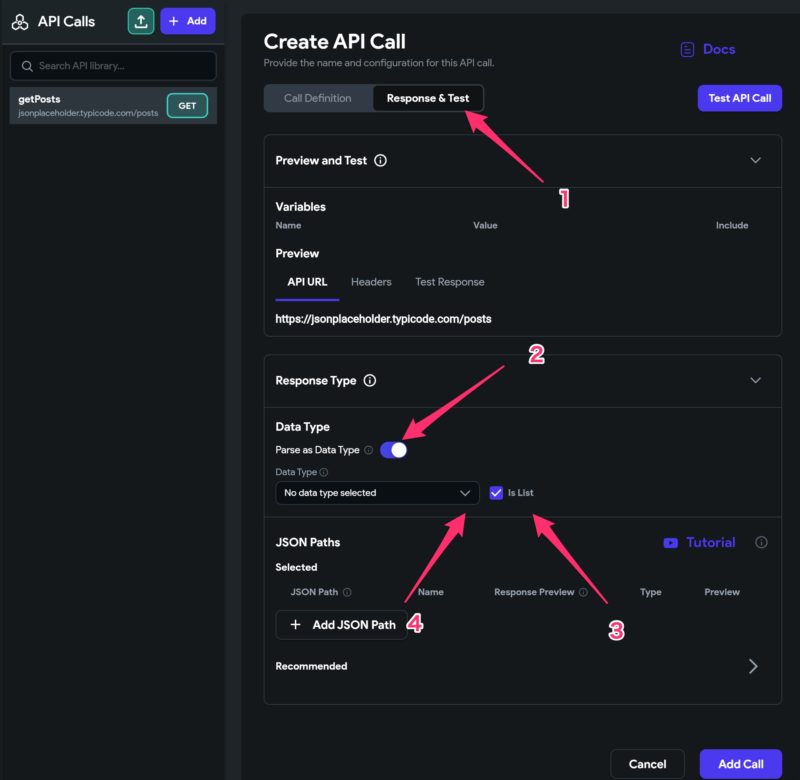Toggle the Parse as Data Type switch
The height and width of the screenshot is (780, 800).
tap(393, 450)
